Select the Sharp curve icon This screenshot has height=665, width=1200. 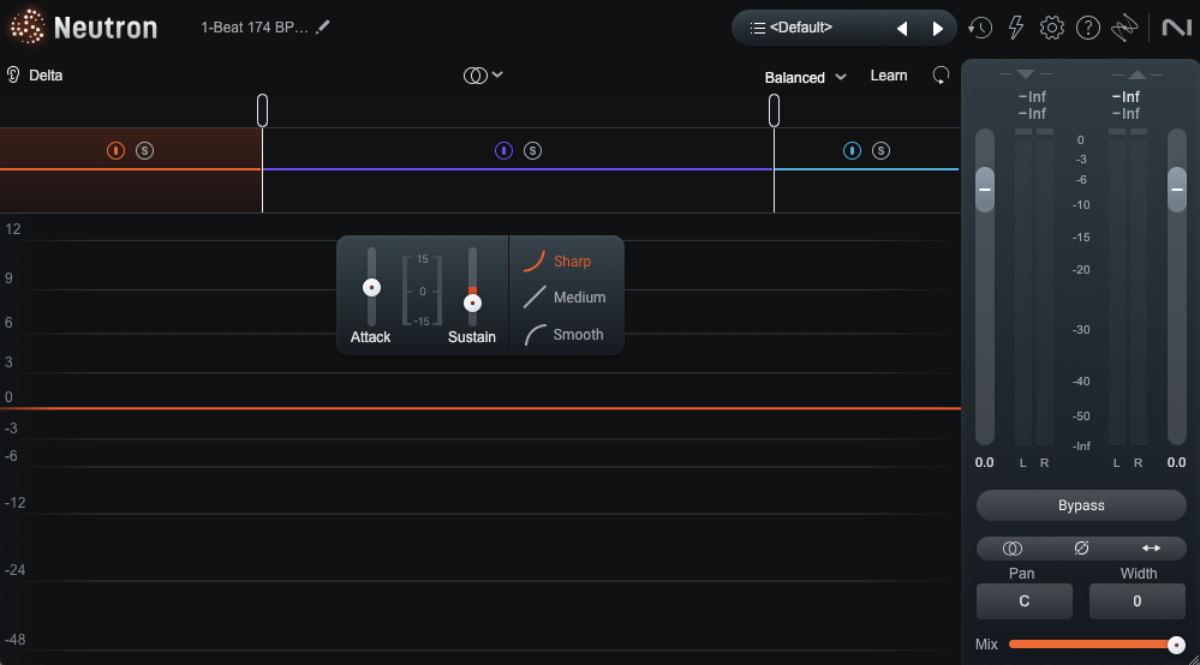tap(534, 261)
